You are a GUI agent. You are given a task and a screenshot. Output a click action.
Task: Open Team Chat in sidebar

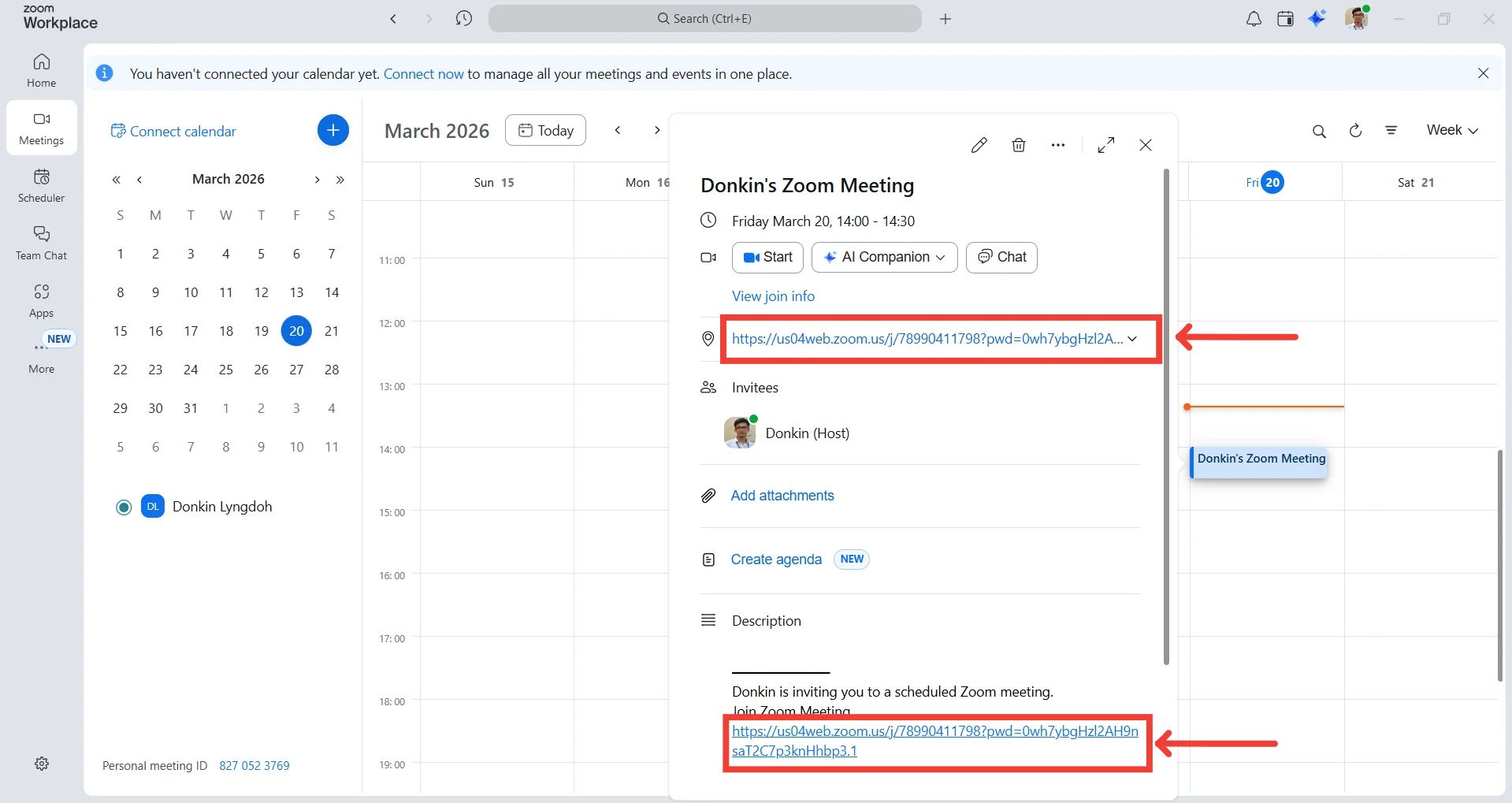tap(42, 243)
